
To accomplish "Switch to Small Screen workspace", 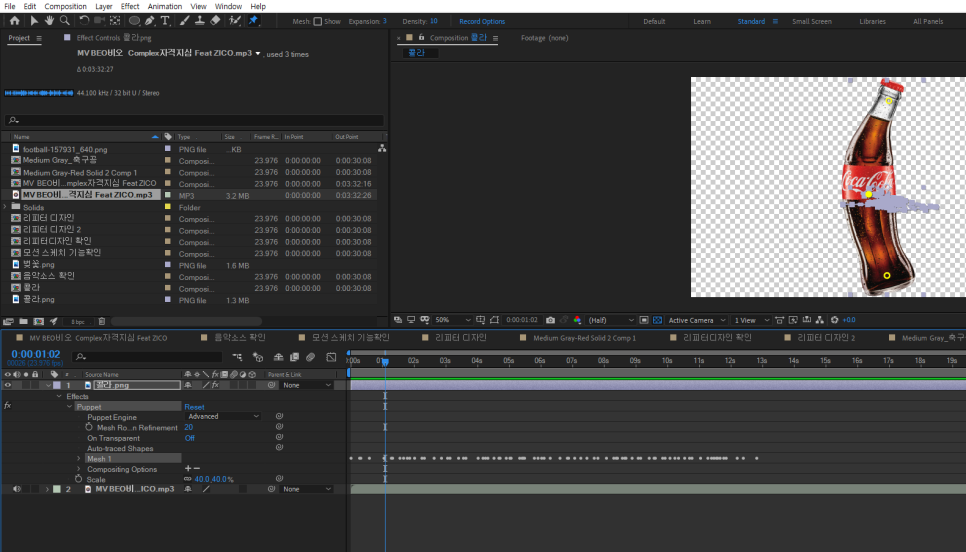I will point(811,22).
